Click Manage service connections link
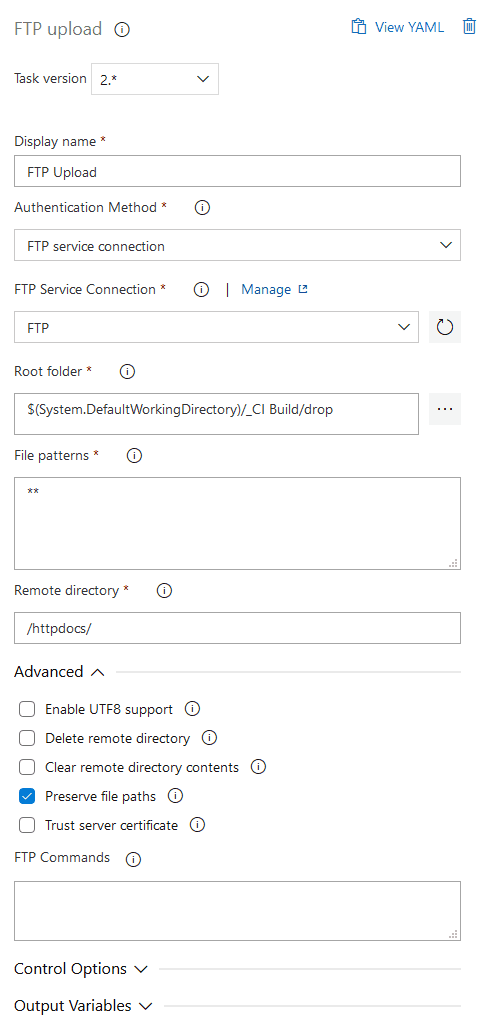 tap(274, 289)
